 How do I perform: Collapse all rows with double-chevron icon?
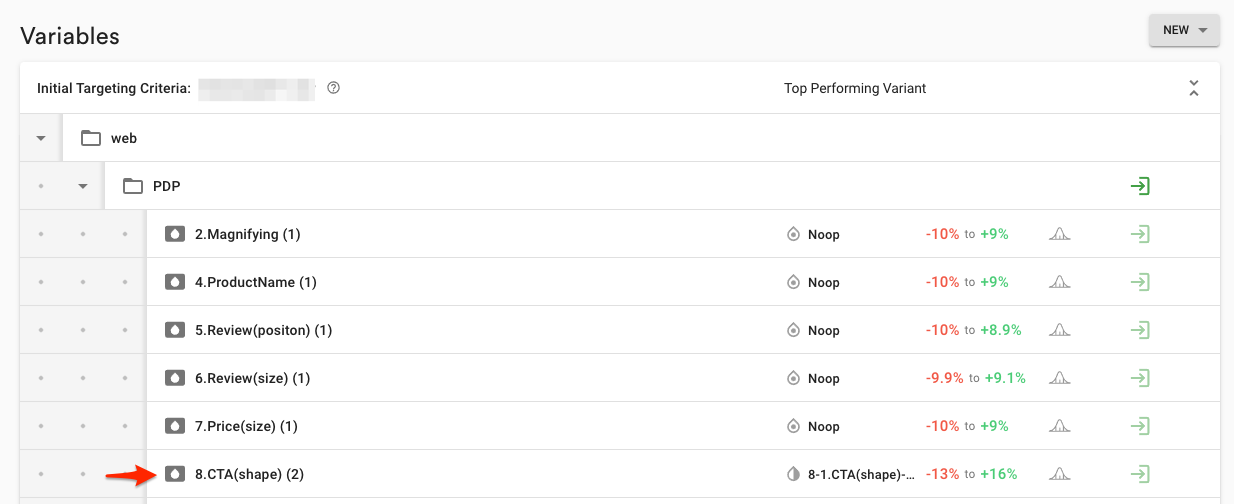[x=1193, y=88]
